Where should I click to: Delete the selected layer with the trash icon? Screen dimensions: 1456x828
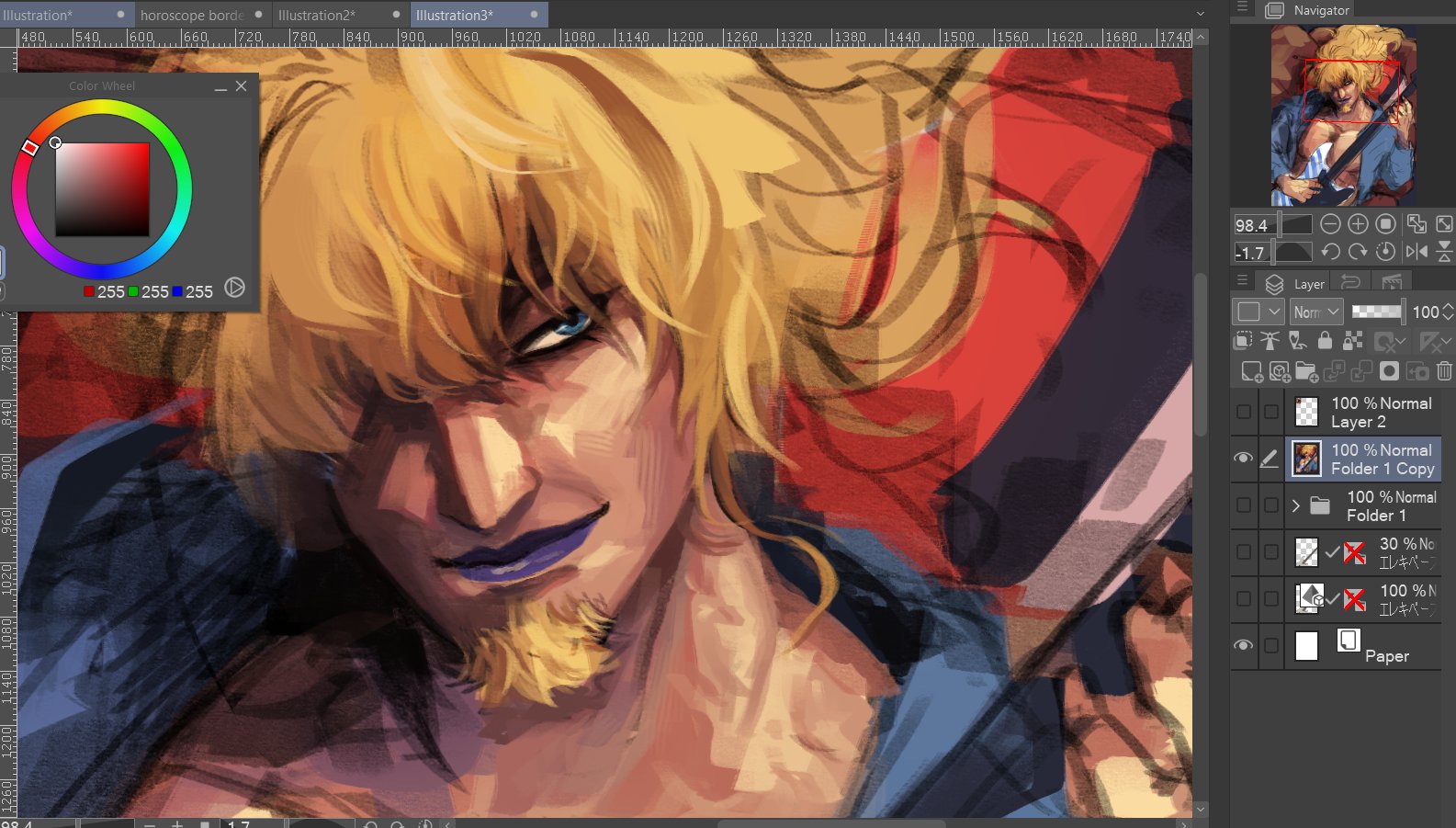(1444, 371)
